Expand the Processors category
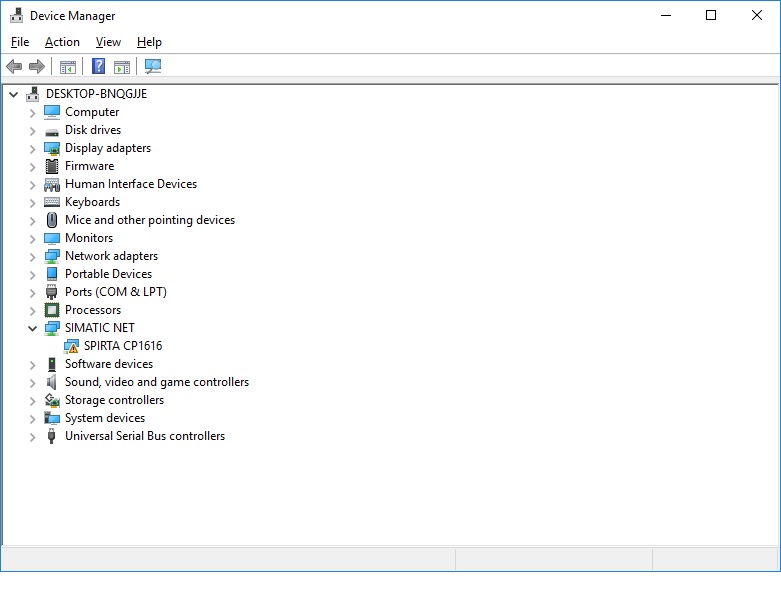 click(x=32, y=311)
